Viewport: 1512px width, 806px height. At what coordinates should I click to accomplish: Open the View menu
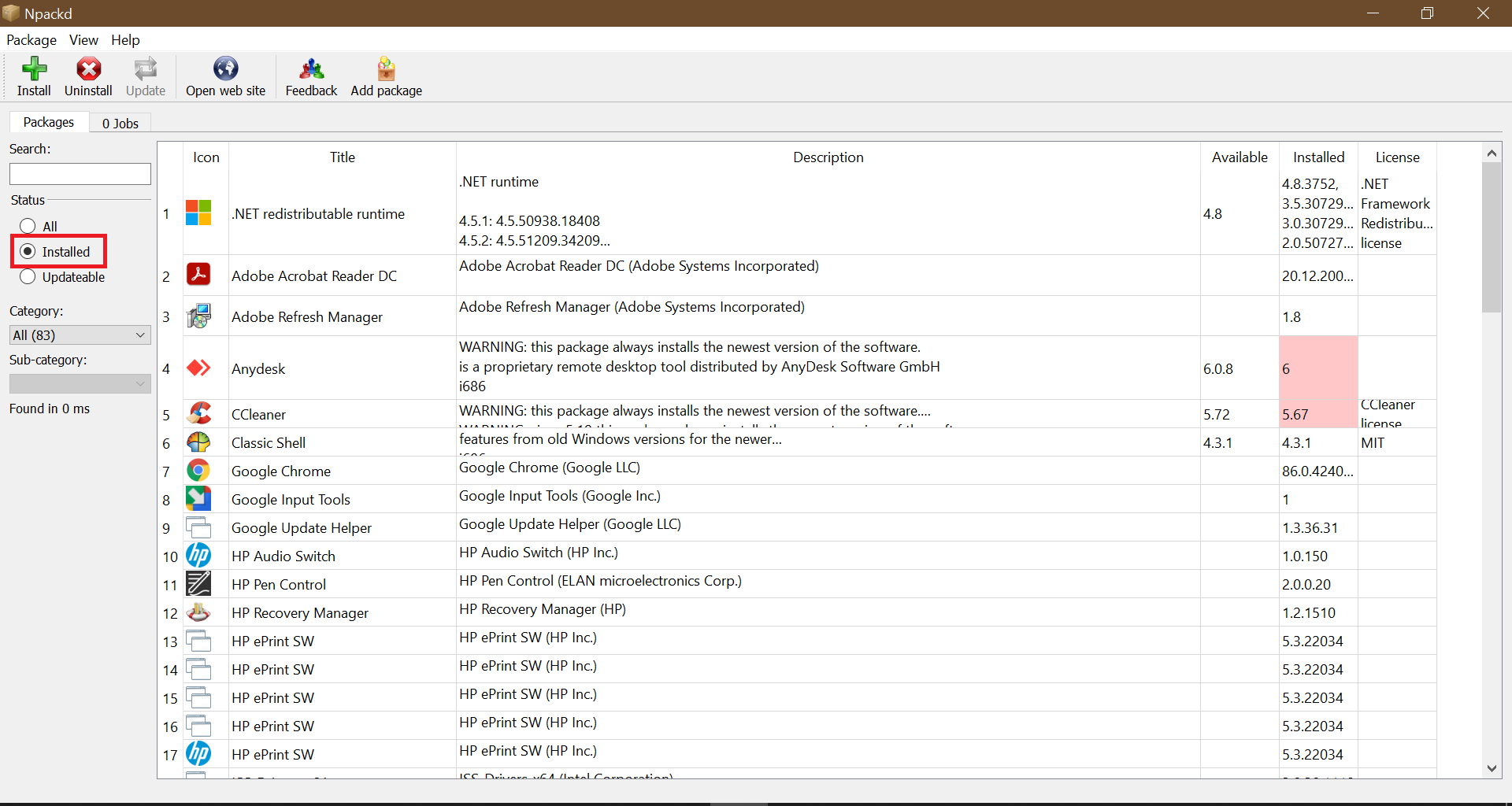(83, 39)
